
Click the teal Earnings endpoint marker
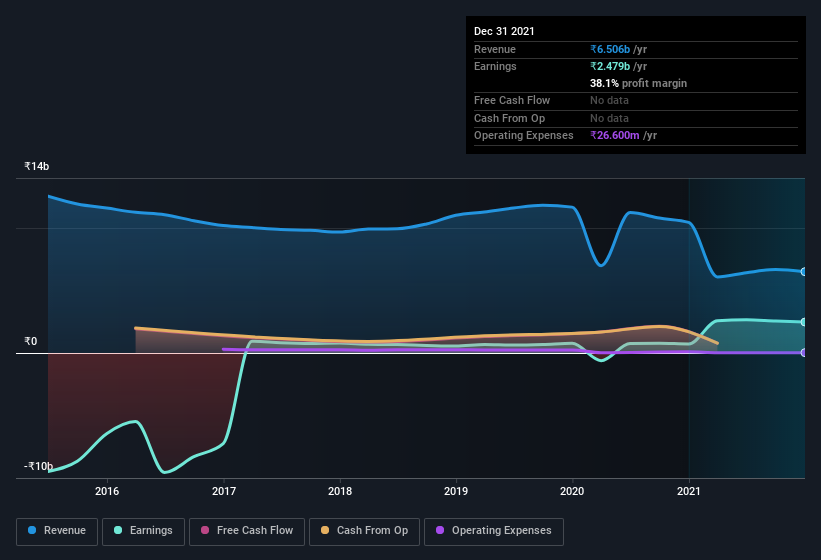[x=803, y=322]
